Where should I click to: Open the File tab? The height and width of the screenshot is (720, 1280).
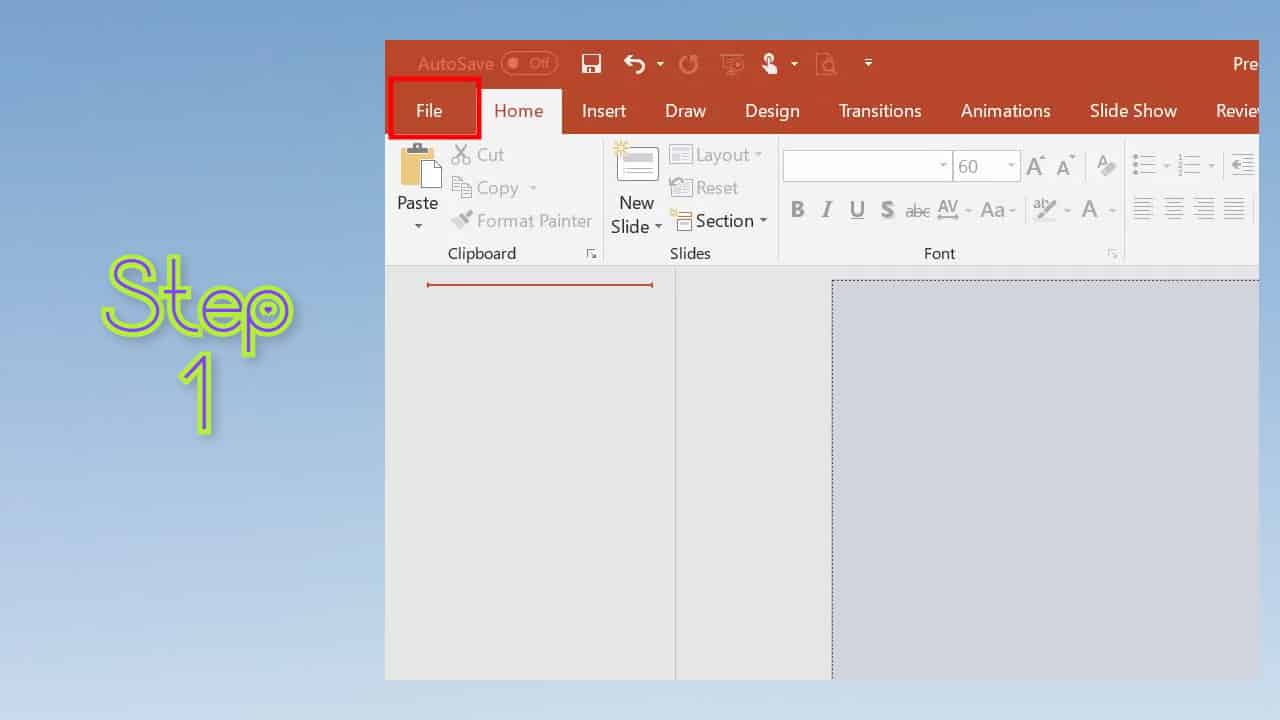(x=429, y=111)
